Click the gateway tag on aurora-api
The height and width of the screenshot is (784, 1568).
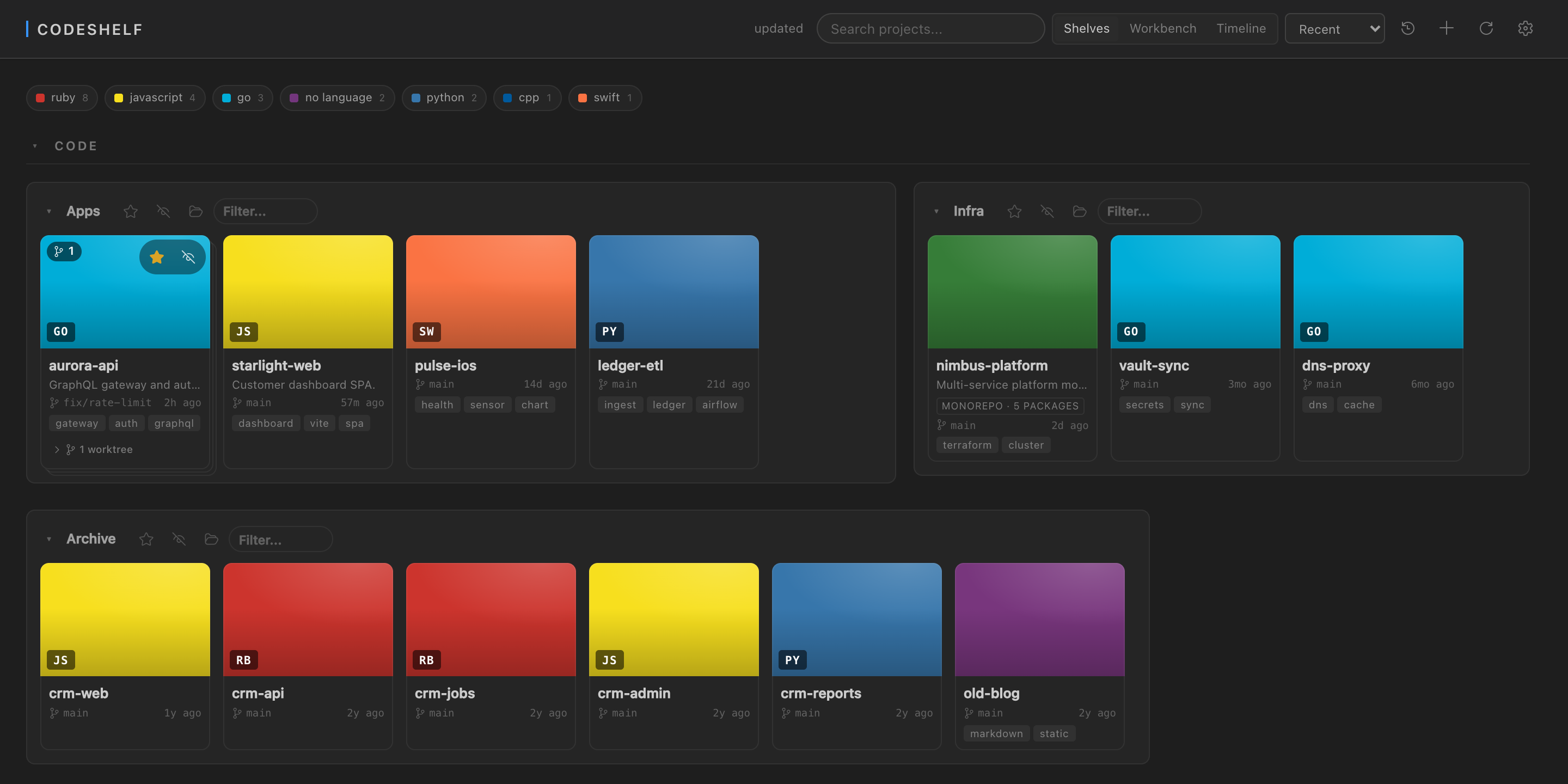[x=77, y=423]
